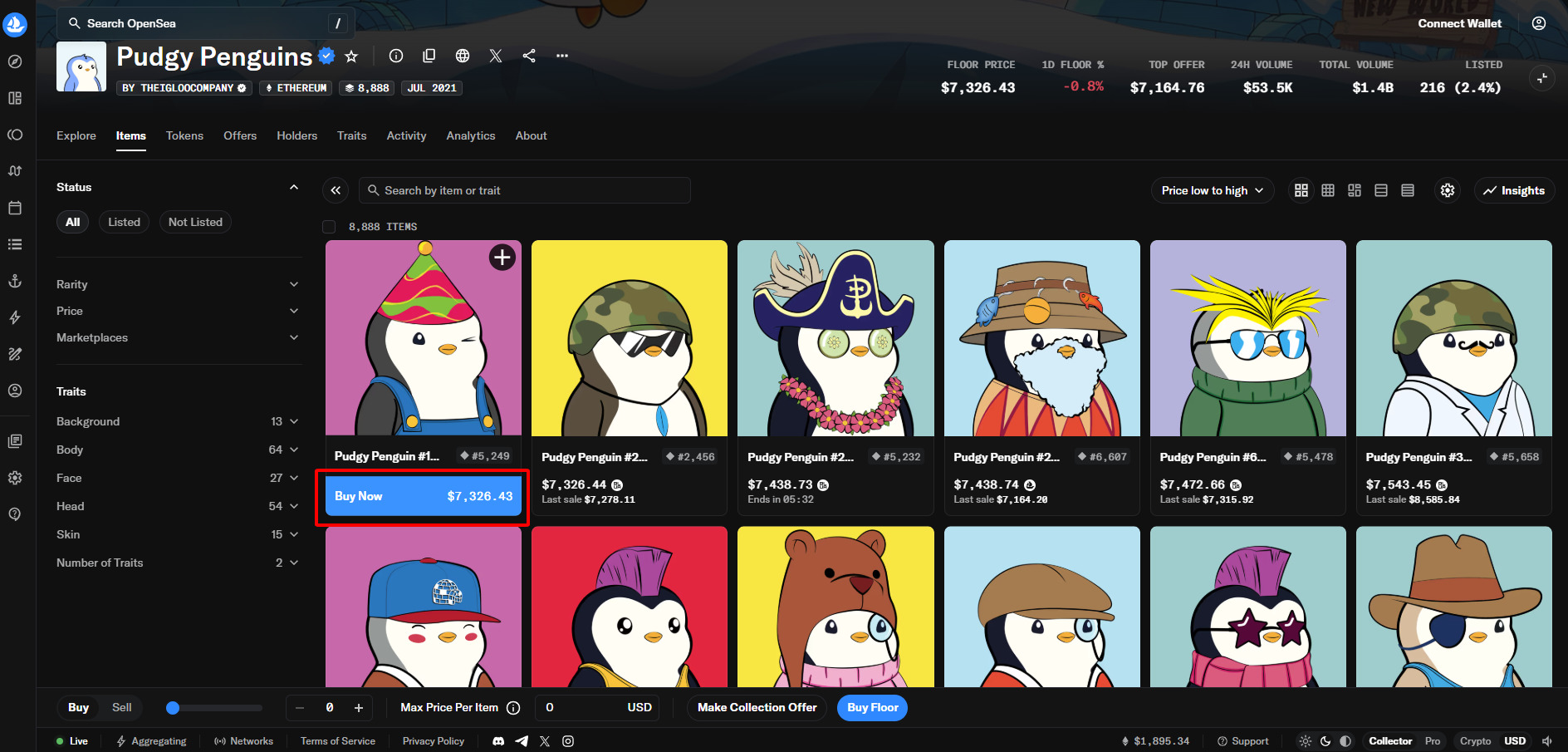Open the collection website globe icon
1568x752 pixels.
coord(463,56)
